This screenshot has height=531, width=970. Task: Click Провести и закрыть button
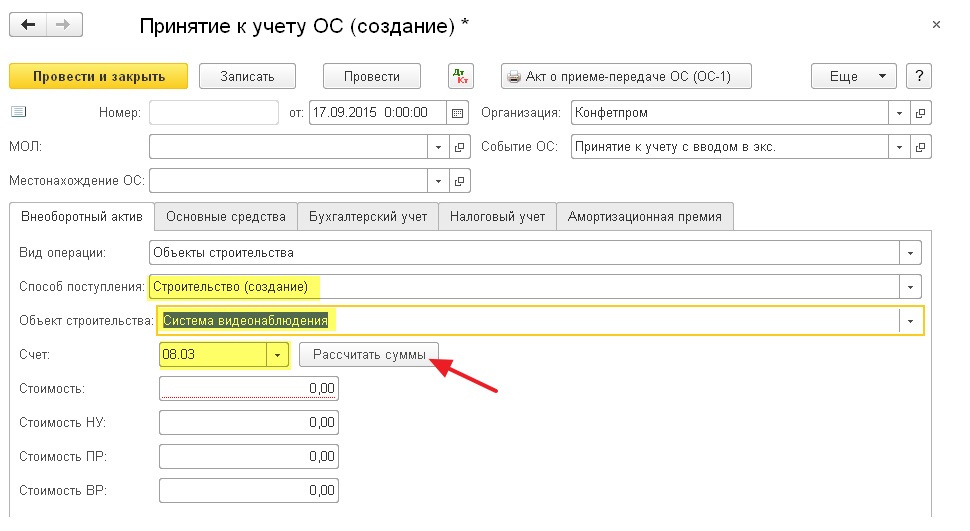pos(98,76)
